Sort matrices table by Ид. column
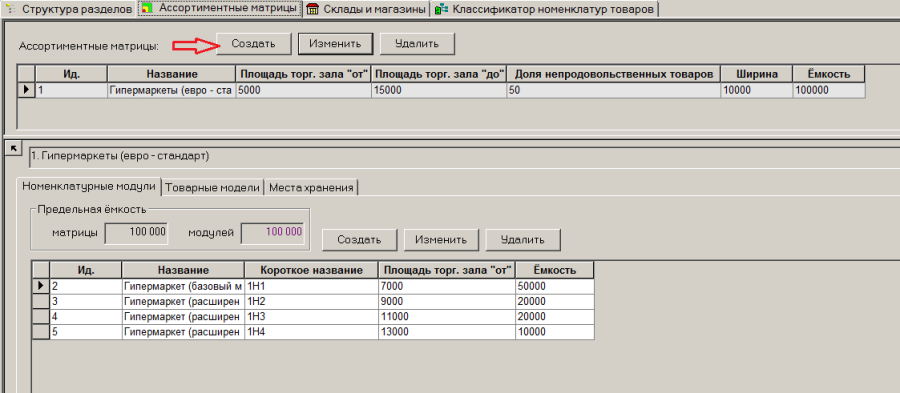This screenshot has width=900, height=393. click(71, 74)
